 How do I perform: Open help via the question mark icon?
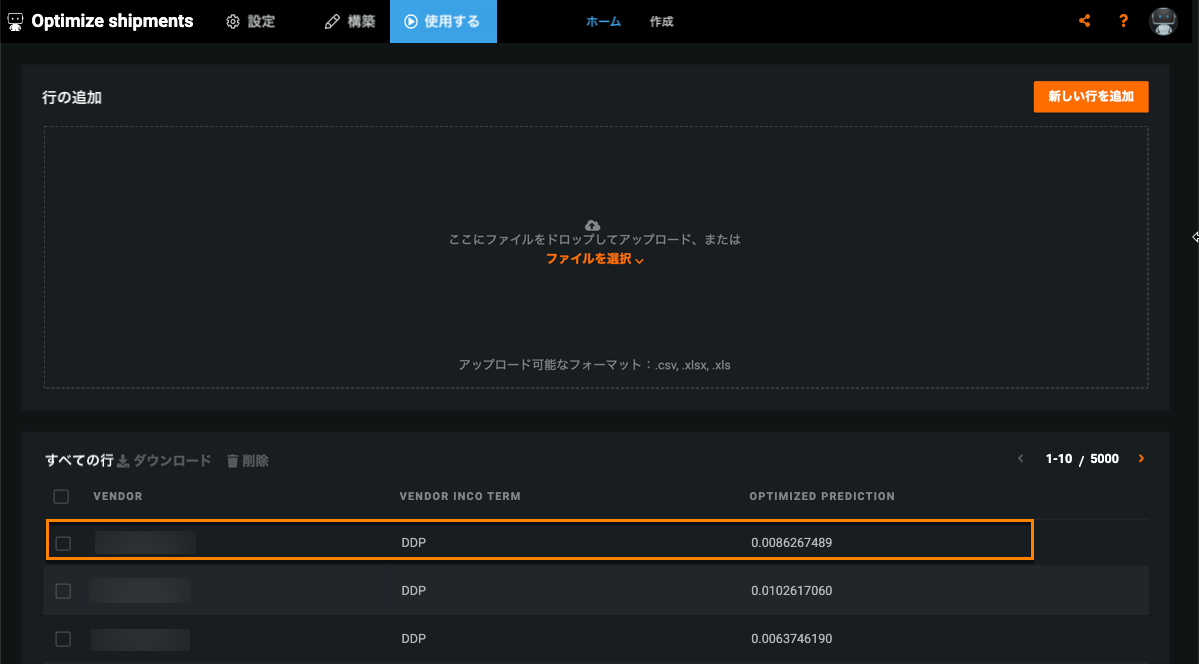(1124, 21)
